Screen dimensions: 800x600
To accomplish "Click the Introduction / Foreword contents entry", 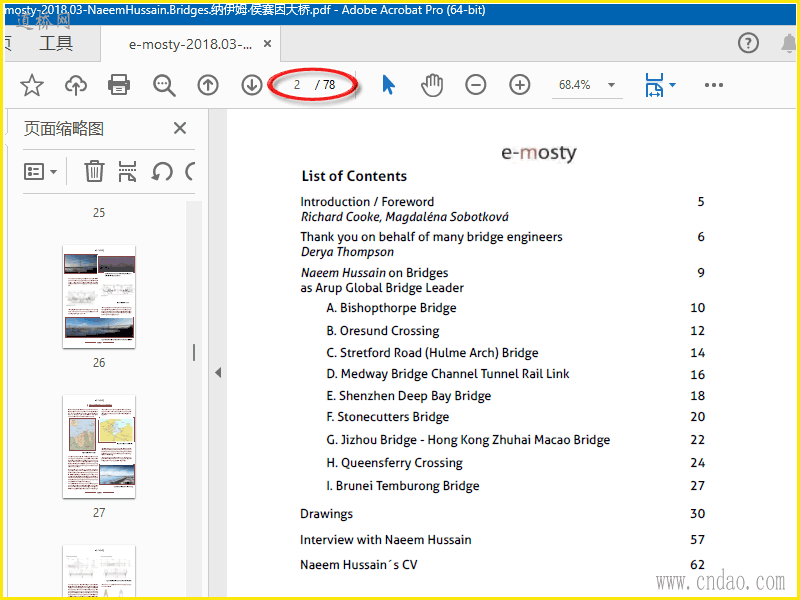I will (367, 202).
